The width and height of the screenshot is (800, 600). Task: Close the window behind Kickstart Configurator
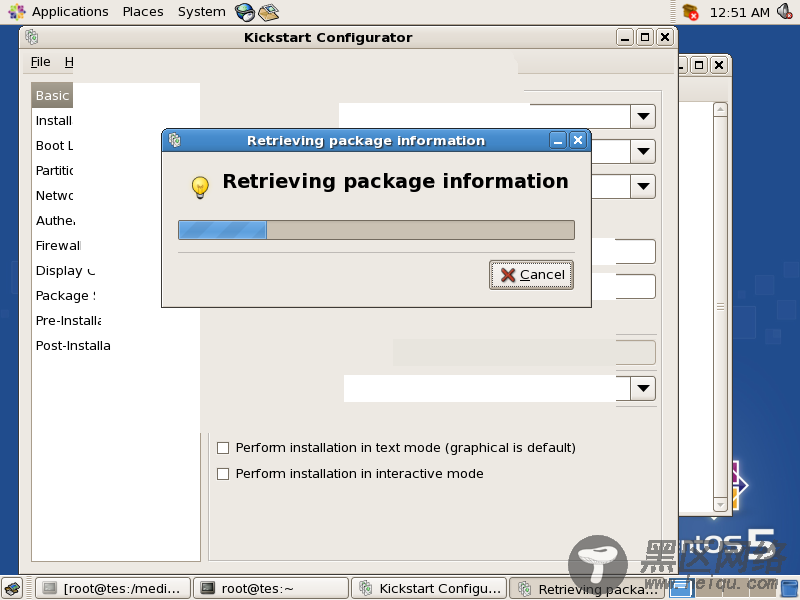pyautogui.click(x=719, y=65)
